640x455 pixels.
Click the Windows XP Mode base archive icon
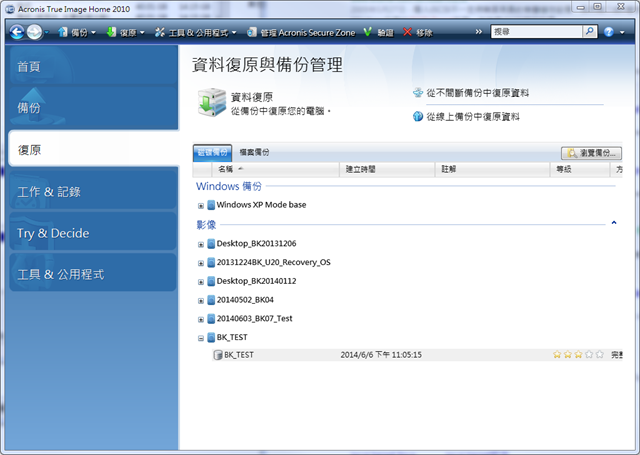(211, 205)
